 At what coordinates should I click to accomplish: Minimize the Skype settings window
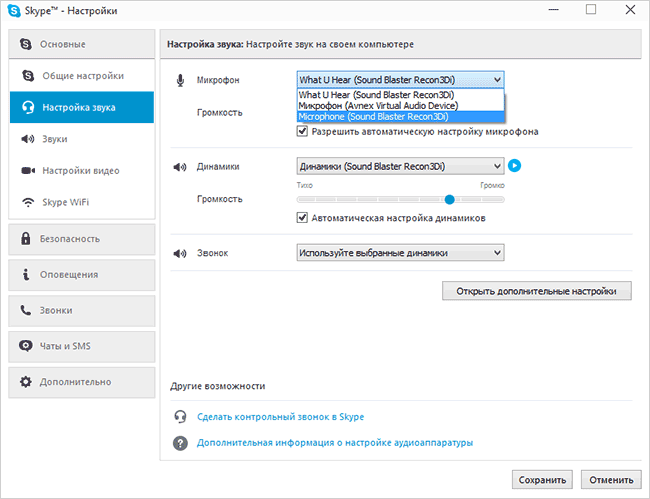[553, 10]
